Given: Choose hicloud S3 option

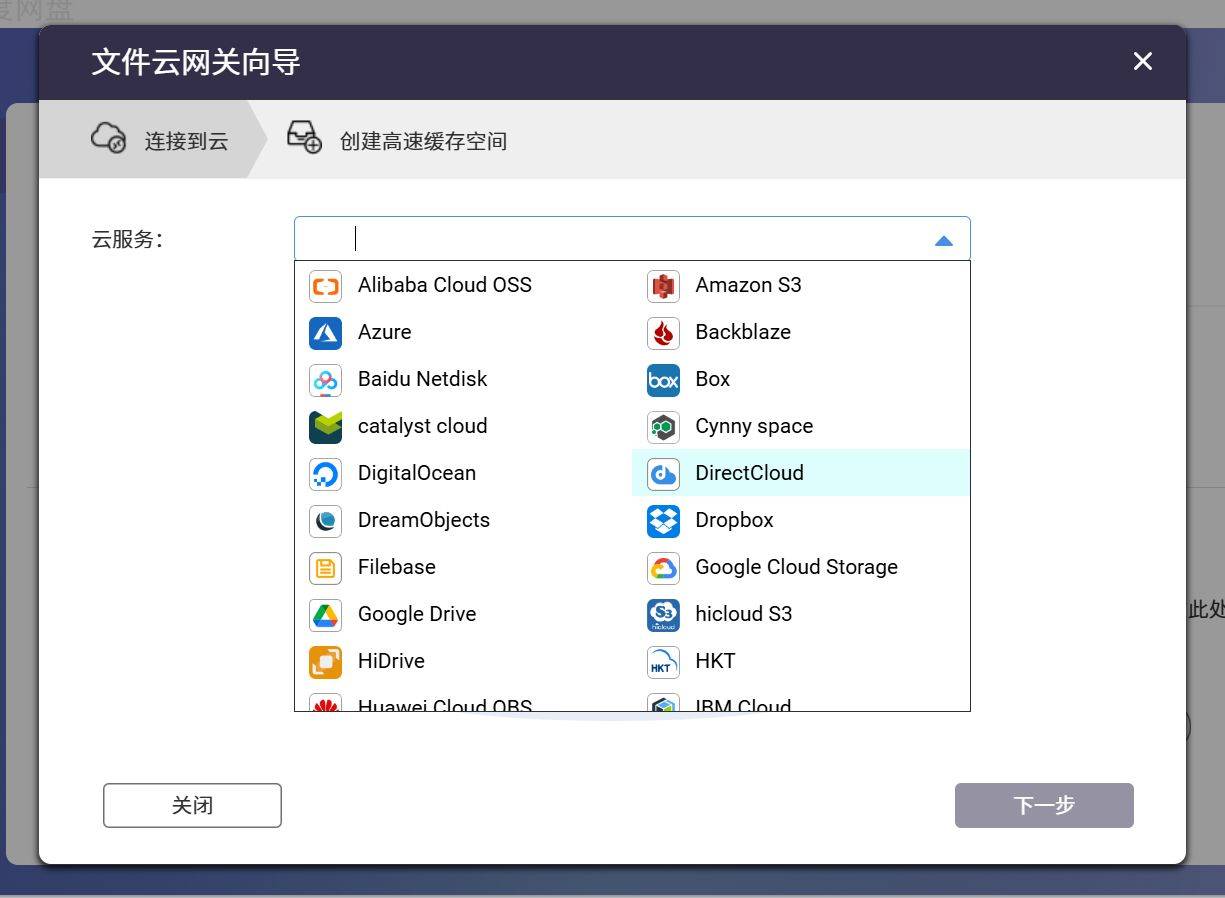Looking at the screenshot, I should [x=801, y=614].
